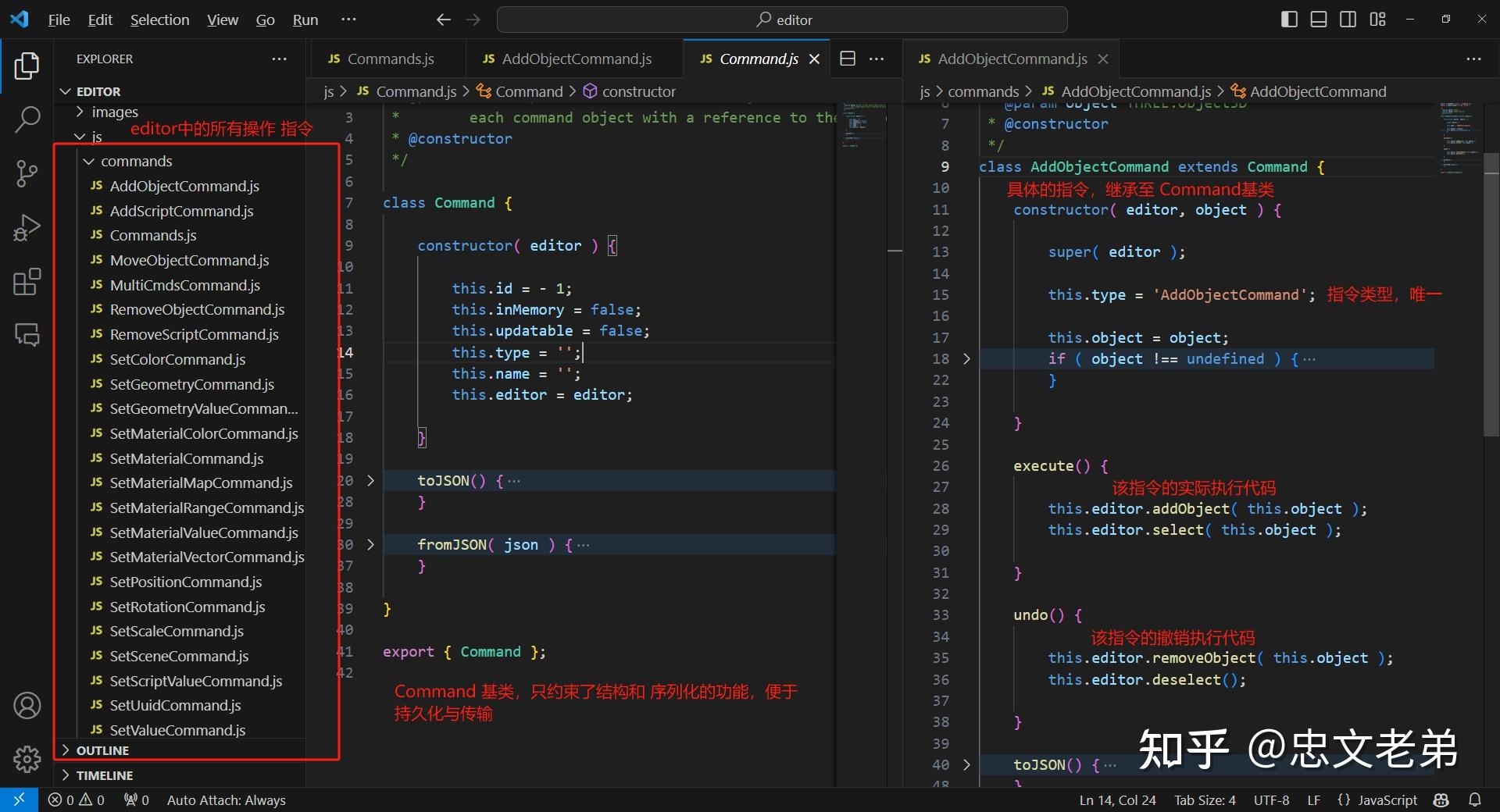Click the JavaScript language mode in status bar
The width and height of the screenshot is (1500, 812).
(1387, 800)
